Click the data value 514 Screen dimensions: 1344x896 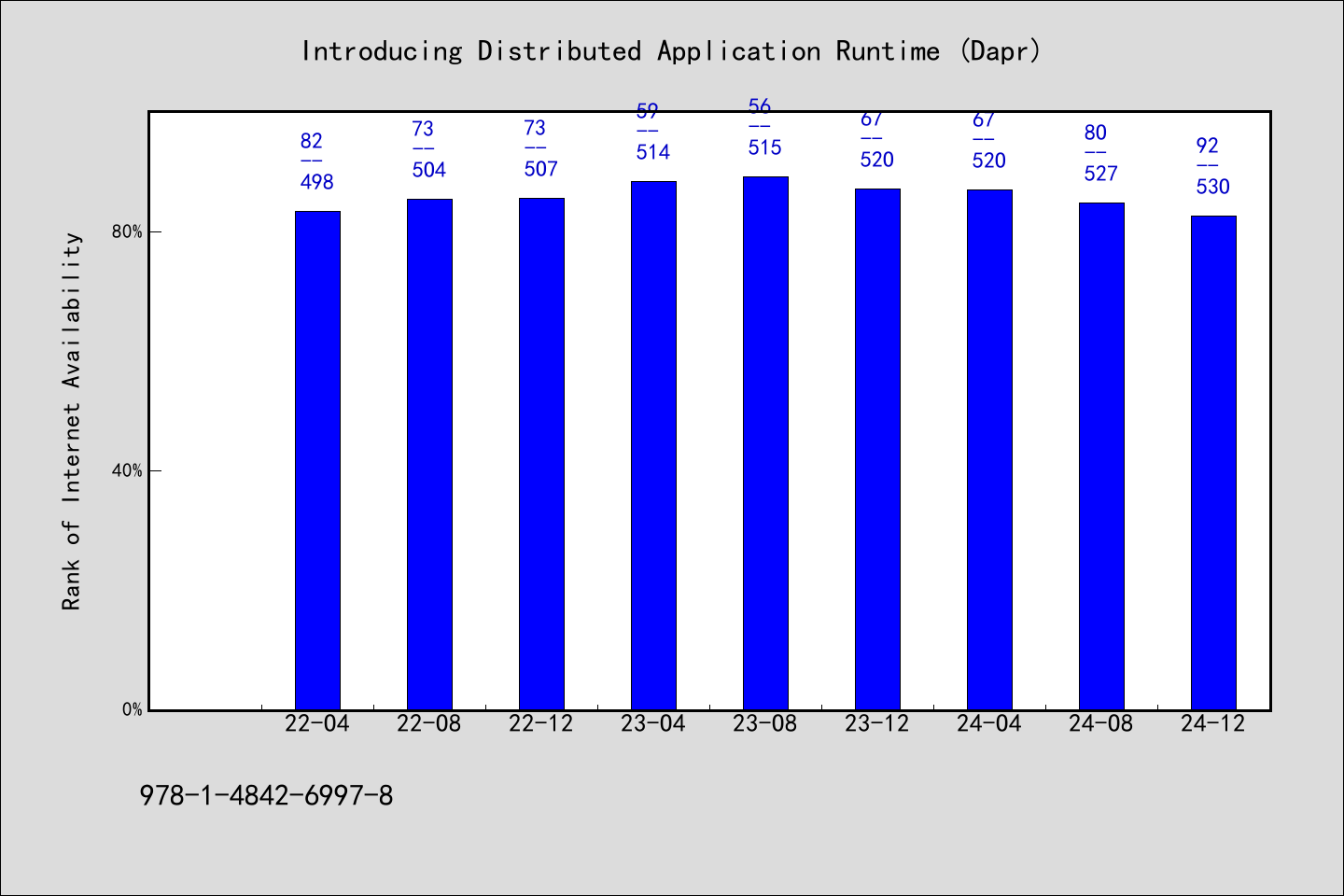coord(653,152)
